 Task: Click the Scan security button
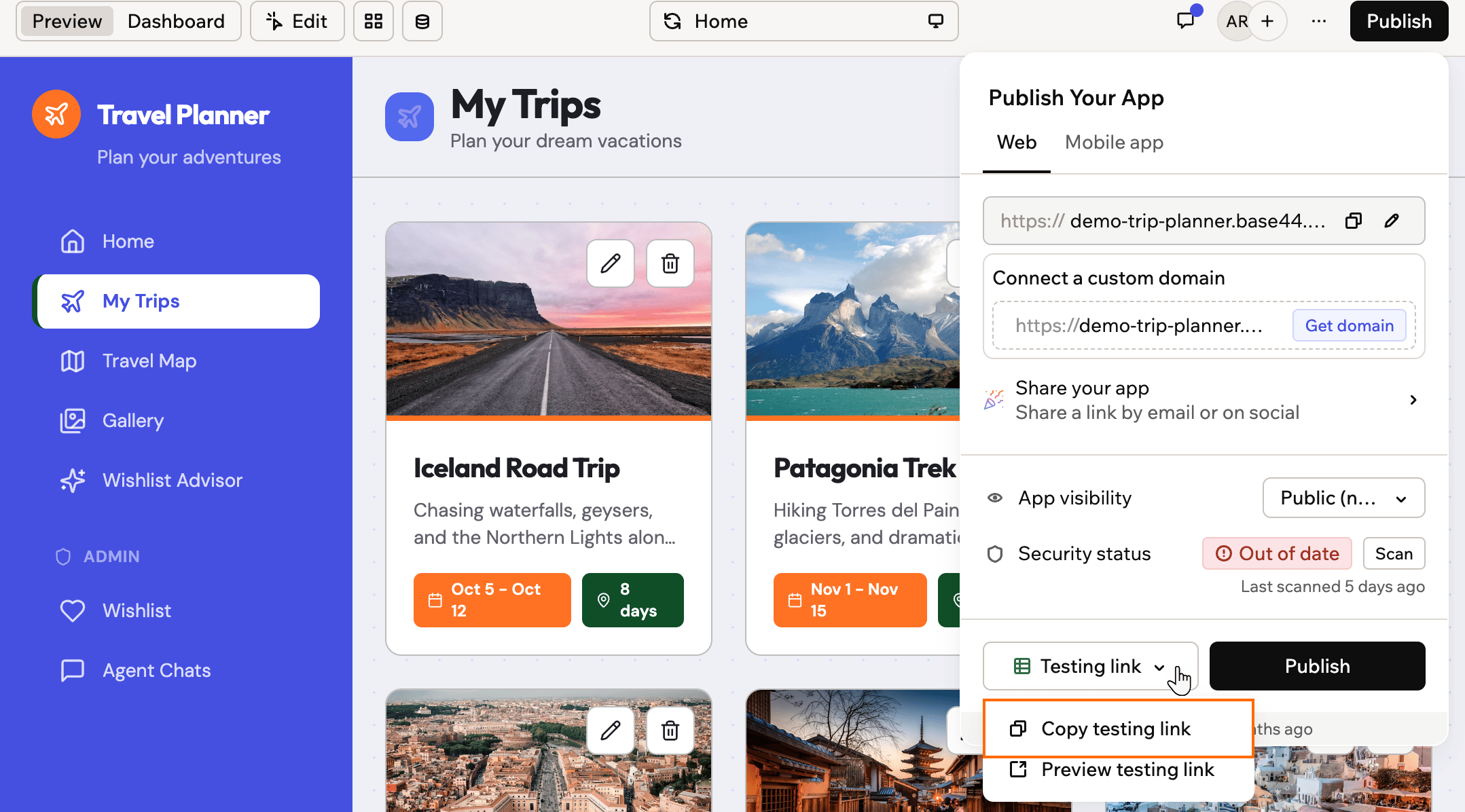(1394, 553)
